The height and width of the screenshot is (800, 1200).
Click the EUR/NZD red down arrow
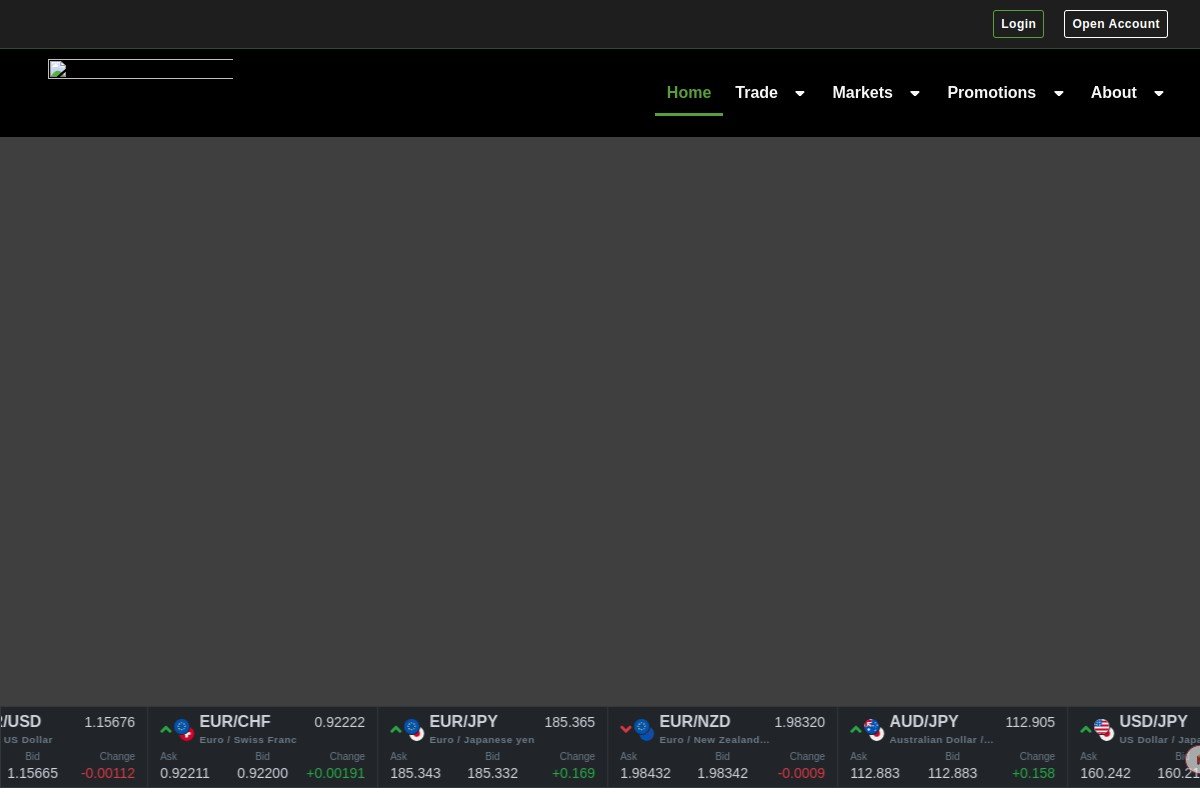pos(626,729)
